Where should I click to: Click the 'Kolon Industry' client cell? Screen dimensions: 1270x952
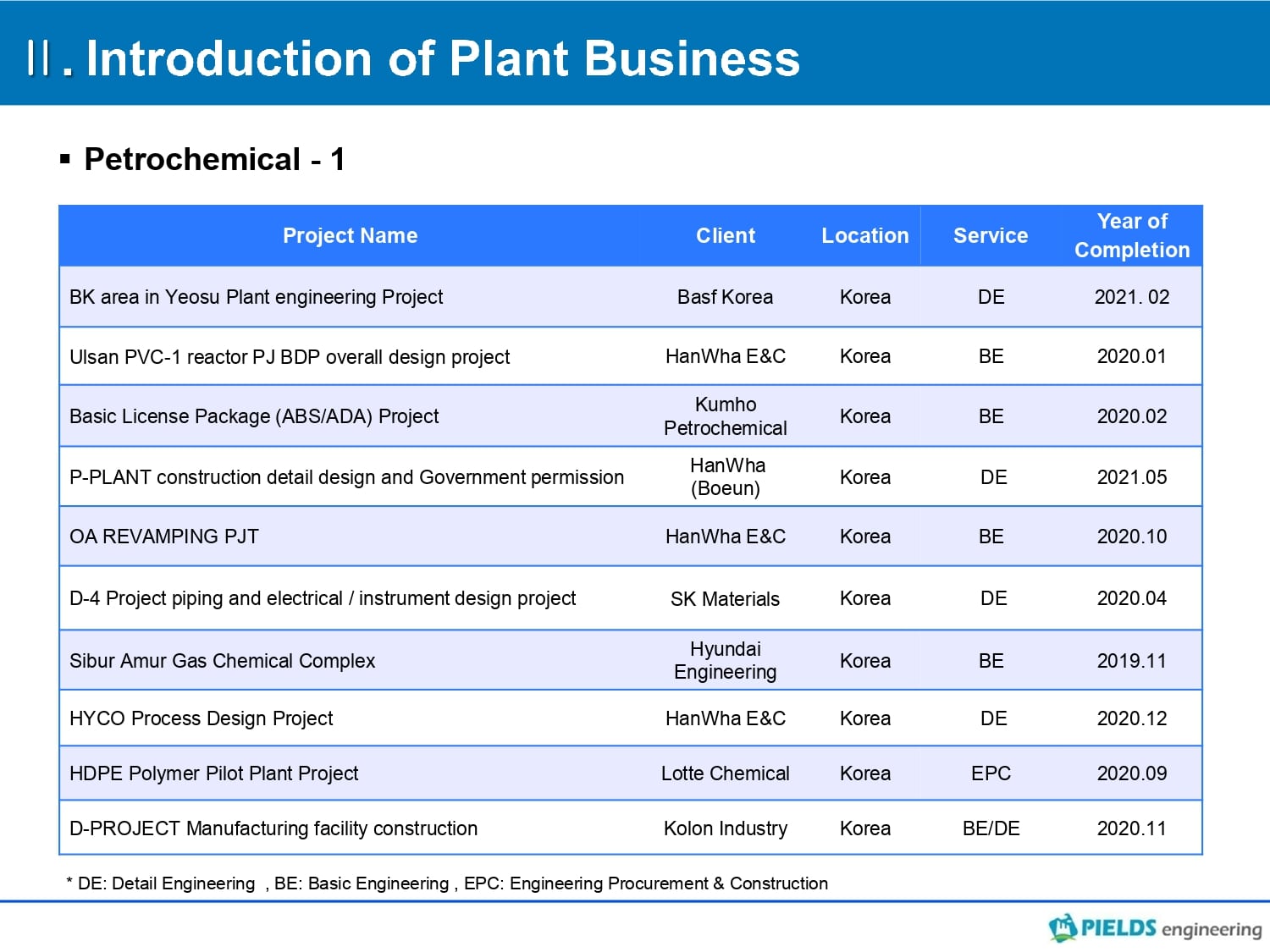point(726,828)
